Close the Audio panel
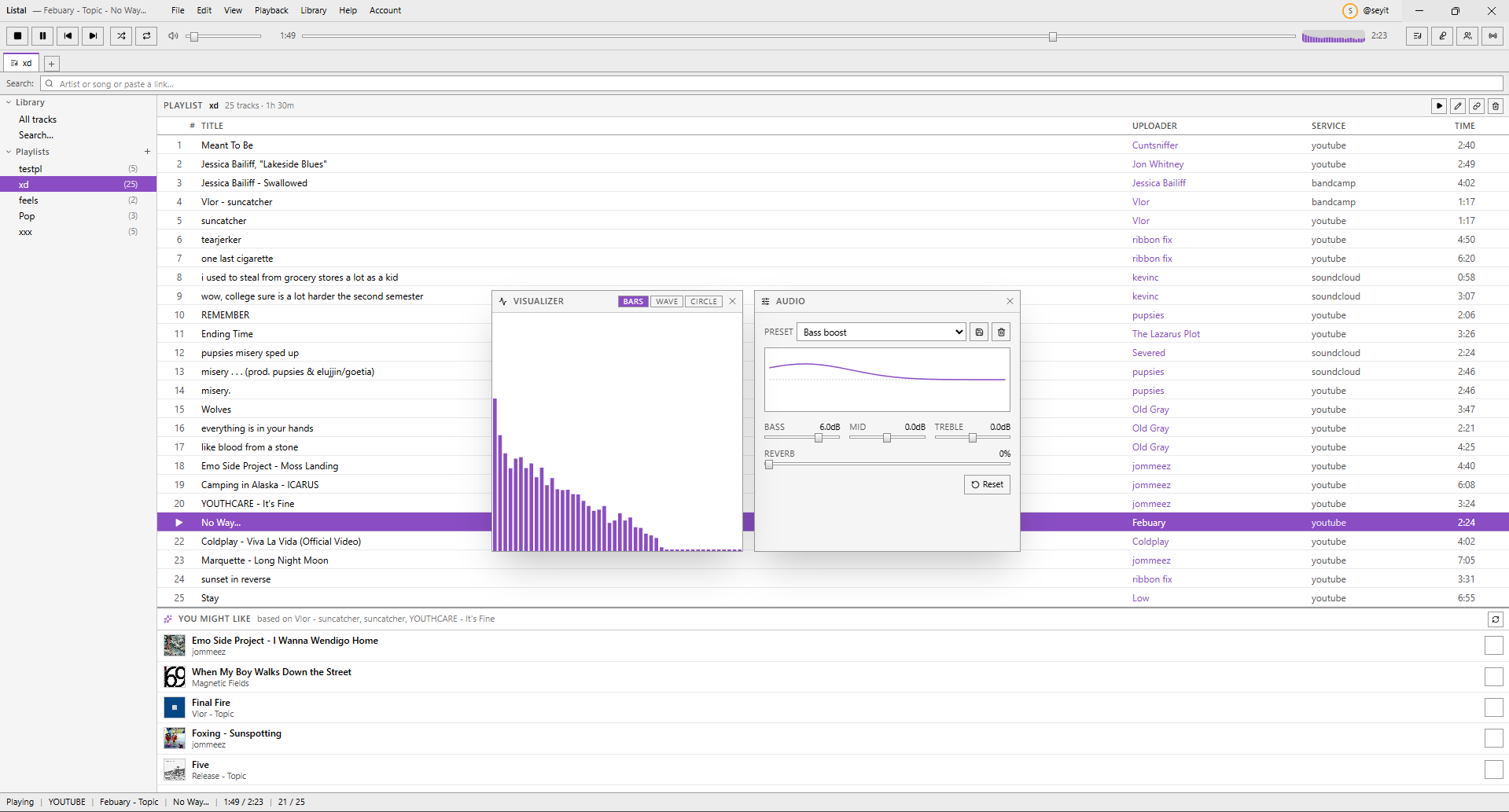This screenshot has height=812, width=1509. [x=1010, y=301]
